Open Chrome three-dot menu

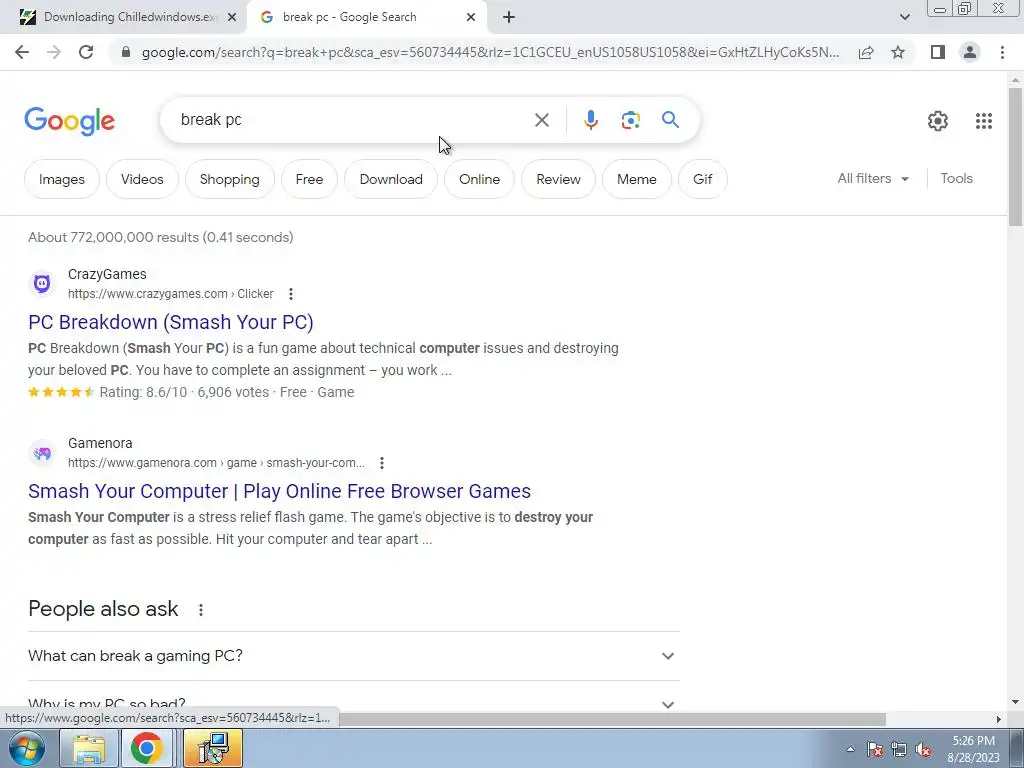tap(1002, 52)
